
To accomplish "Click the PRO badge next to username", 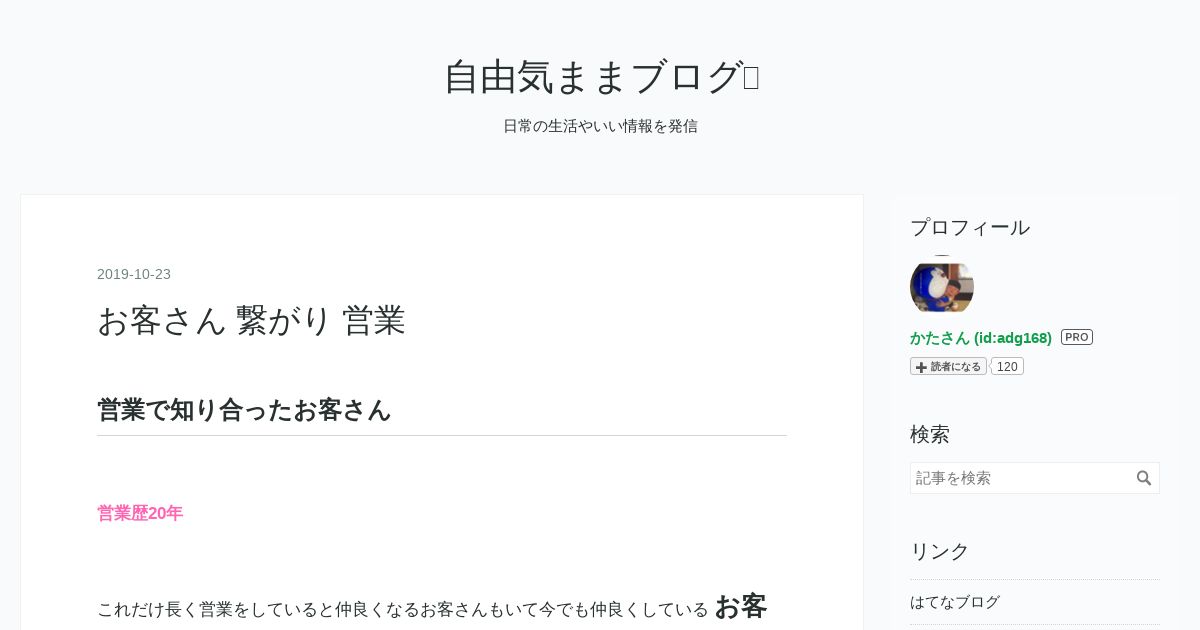I will (x=1077, y=337).
